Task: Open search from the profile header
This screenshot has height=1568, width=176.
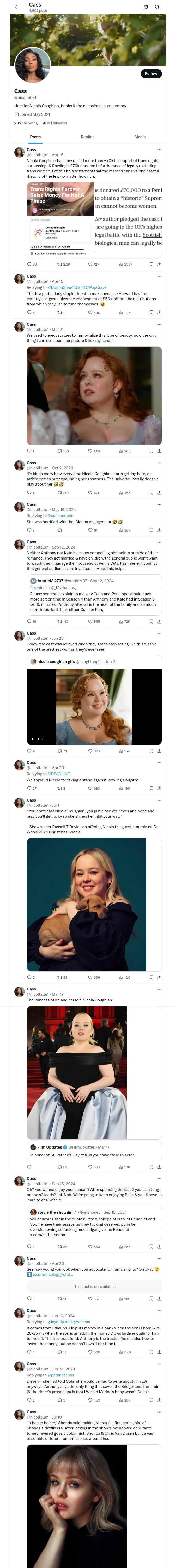Action: tap(157, 7)
